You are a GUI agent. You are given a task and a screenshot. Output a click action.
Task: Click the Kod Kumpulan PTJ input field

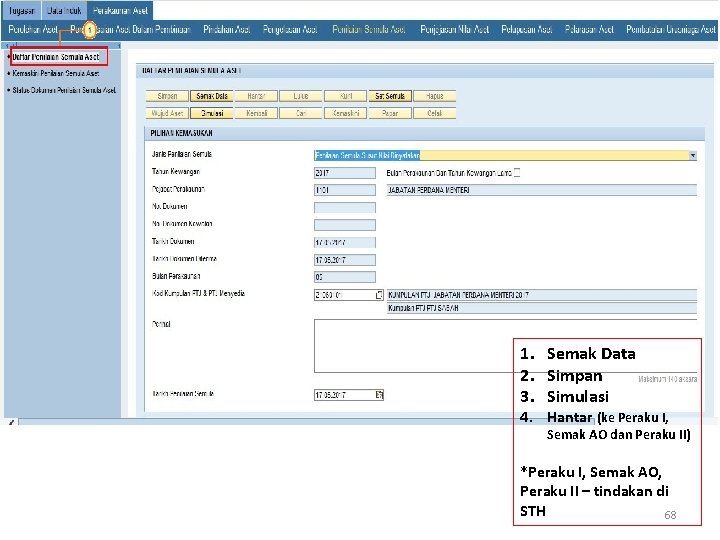point(344,295)
